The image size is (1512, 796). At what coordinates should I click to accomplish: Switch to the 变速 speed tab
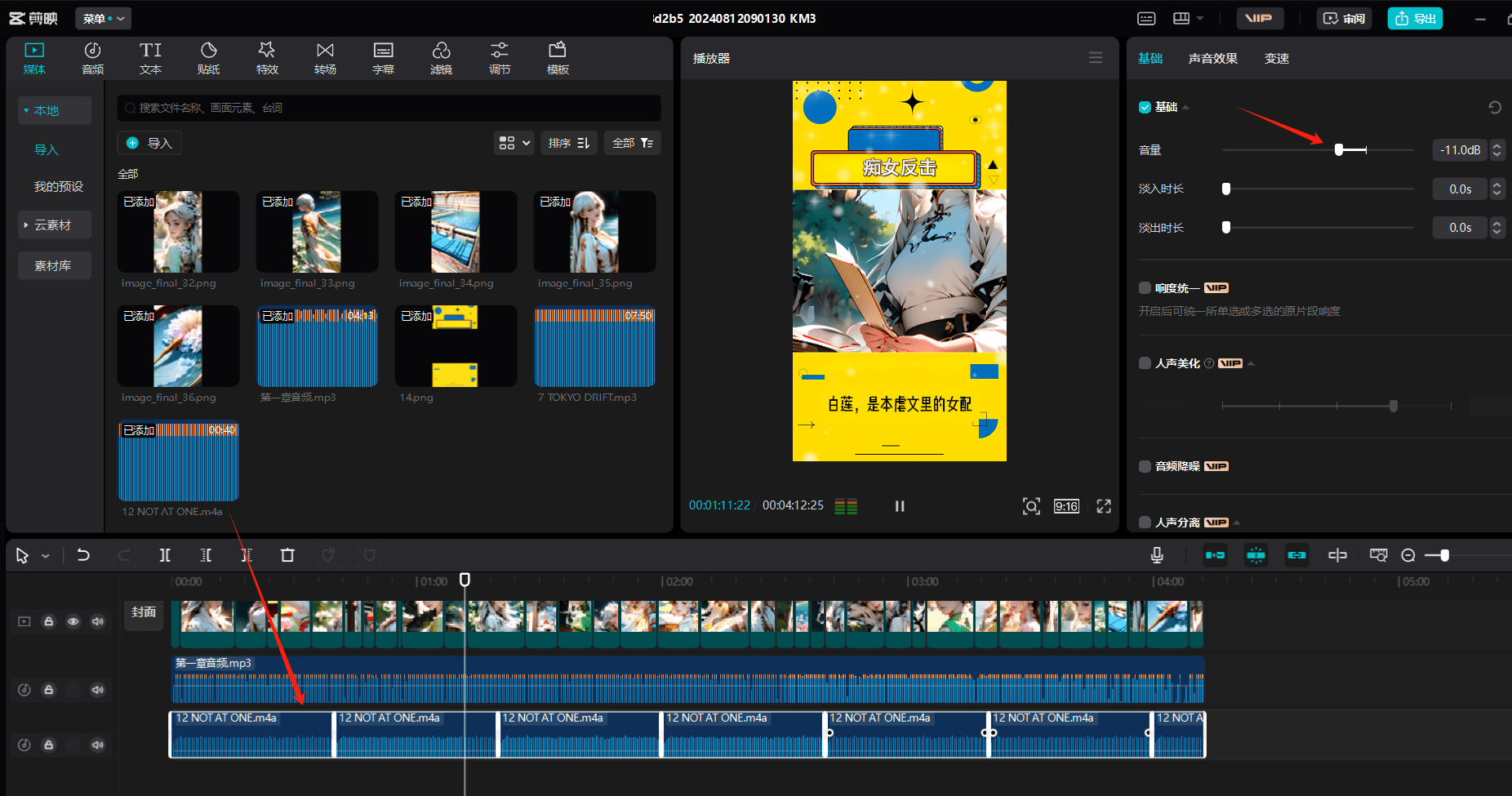pyautogui.click(x=1276, y=58)
